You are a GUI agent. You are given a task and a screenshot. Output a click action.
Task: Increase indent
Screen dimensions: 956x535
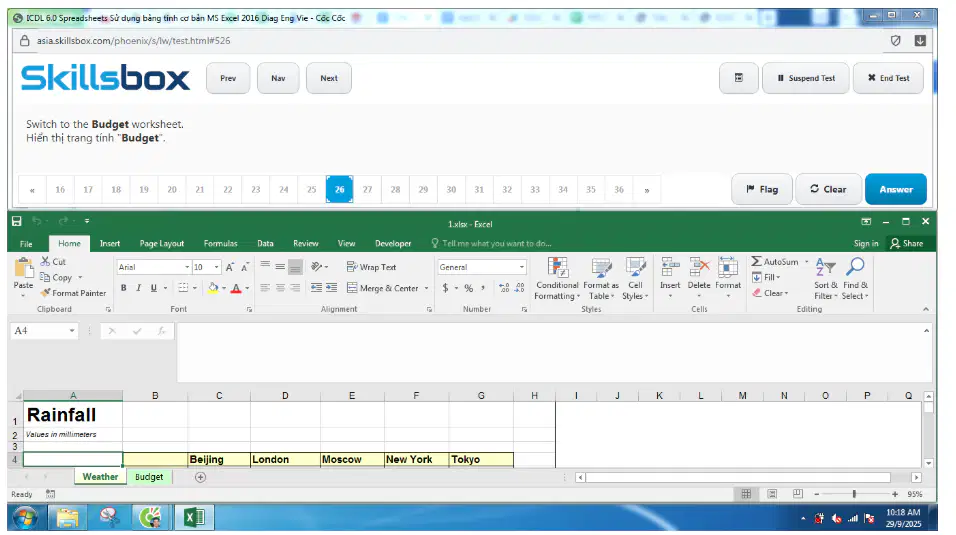coord(332,288)
